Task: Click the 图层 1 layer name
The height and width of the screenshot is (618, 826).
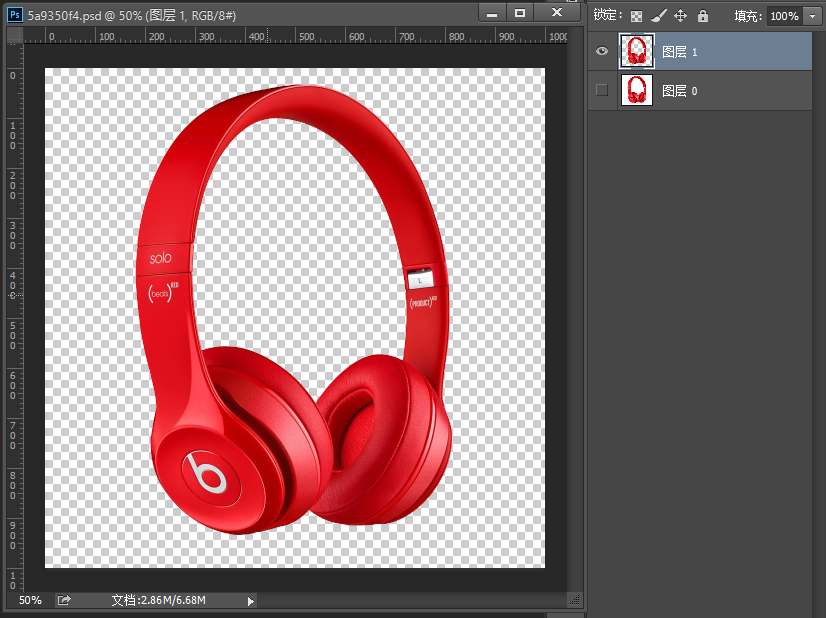Action: 680,52
